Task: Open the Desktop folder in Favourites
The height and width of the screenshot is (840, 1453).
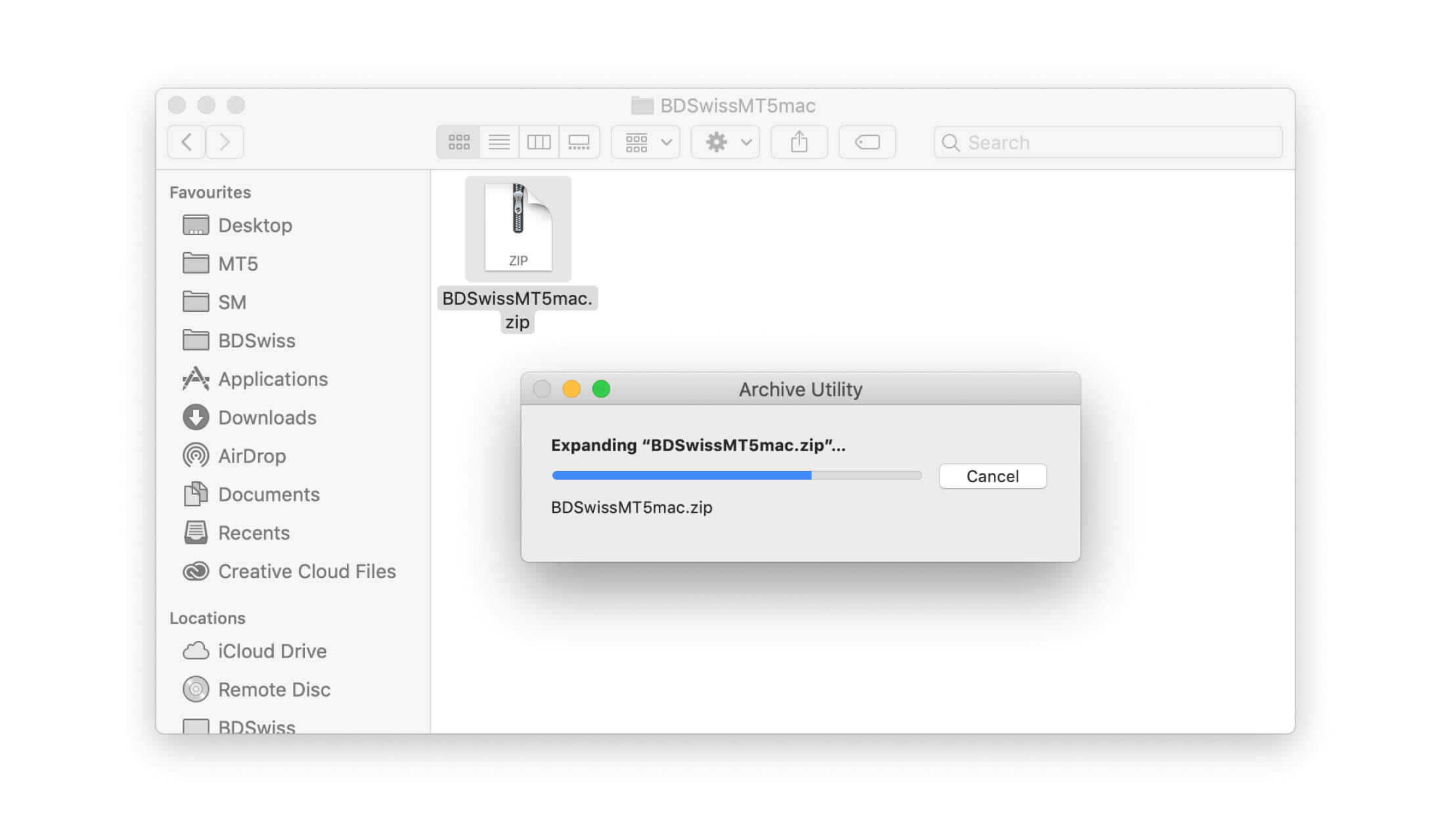Action: click(x=255, y=225)
